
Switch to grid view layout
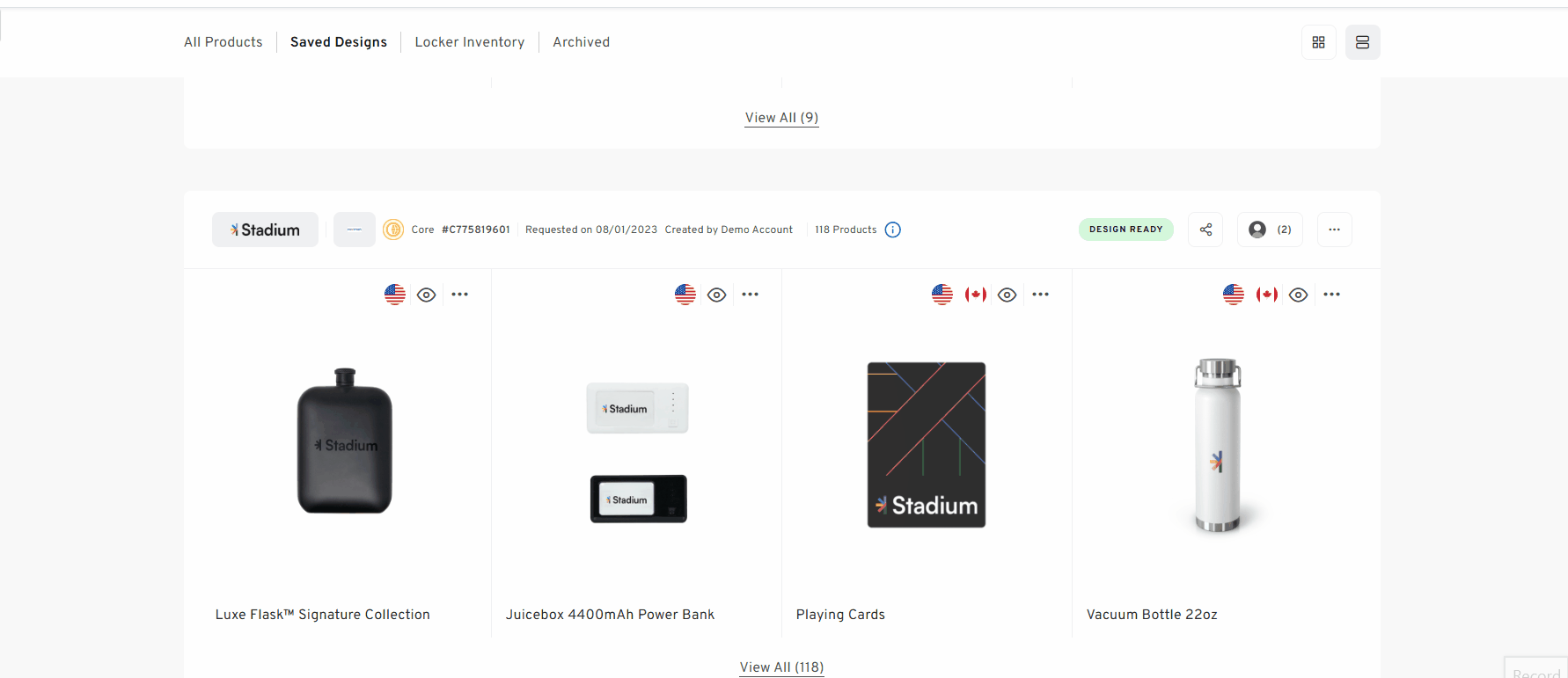(x=1318, y=42)
